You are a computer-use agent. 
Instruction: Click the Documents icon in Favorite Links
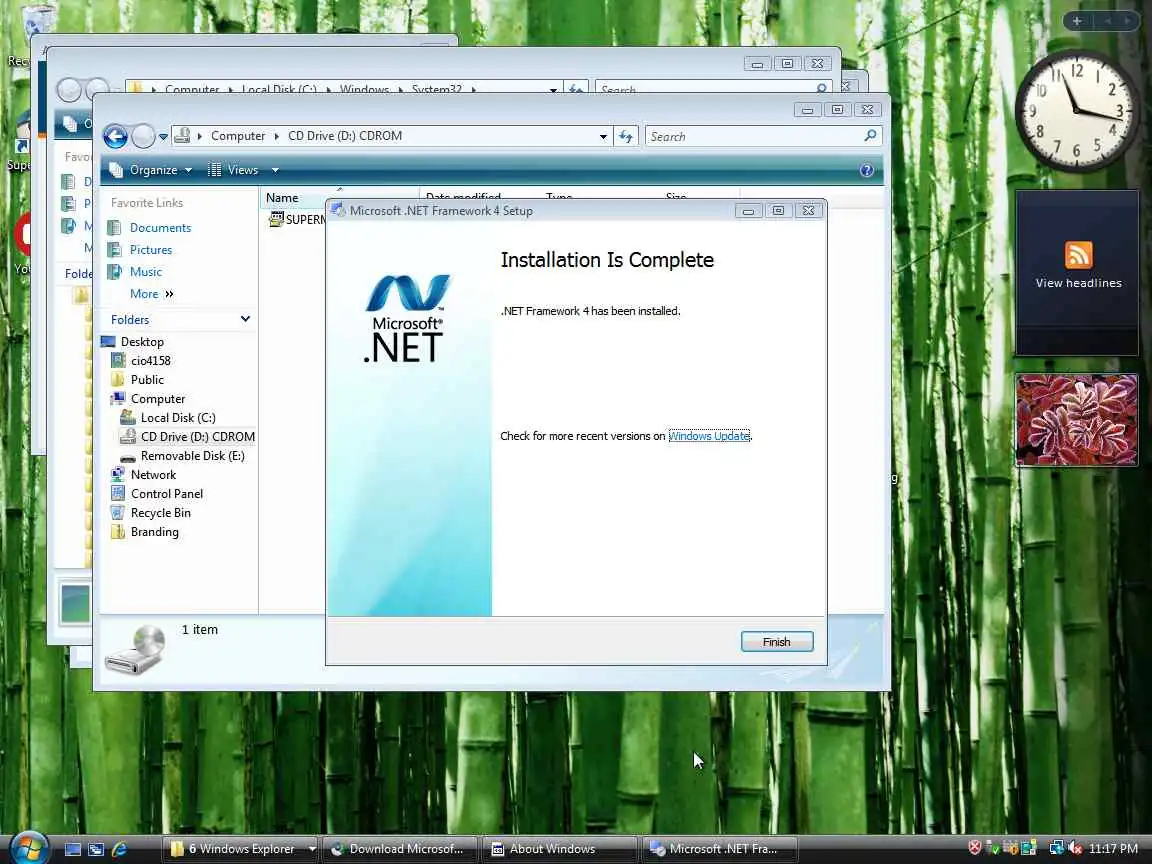point(115,228)
